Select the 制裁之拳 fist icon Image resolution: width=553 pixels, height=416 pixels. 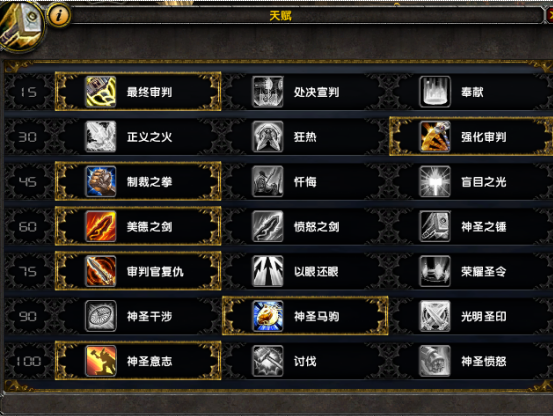point(101,181)
